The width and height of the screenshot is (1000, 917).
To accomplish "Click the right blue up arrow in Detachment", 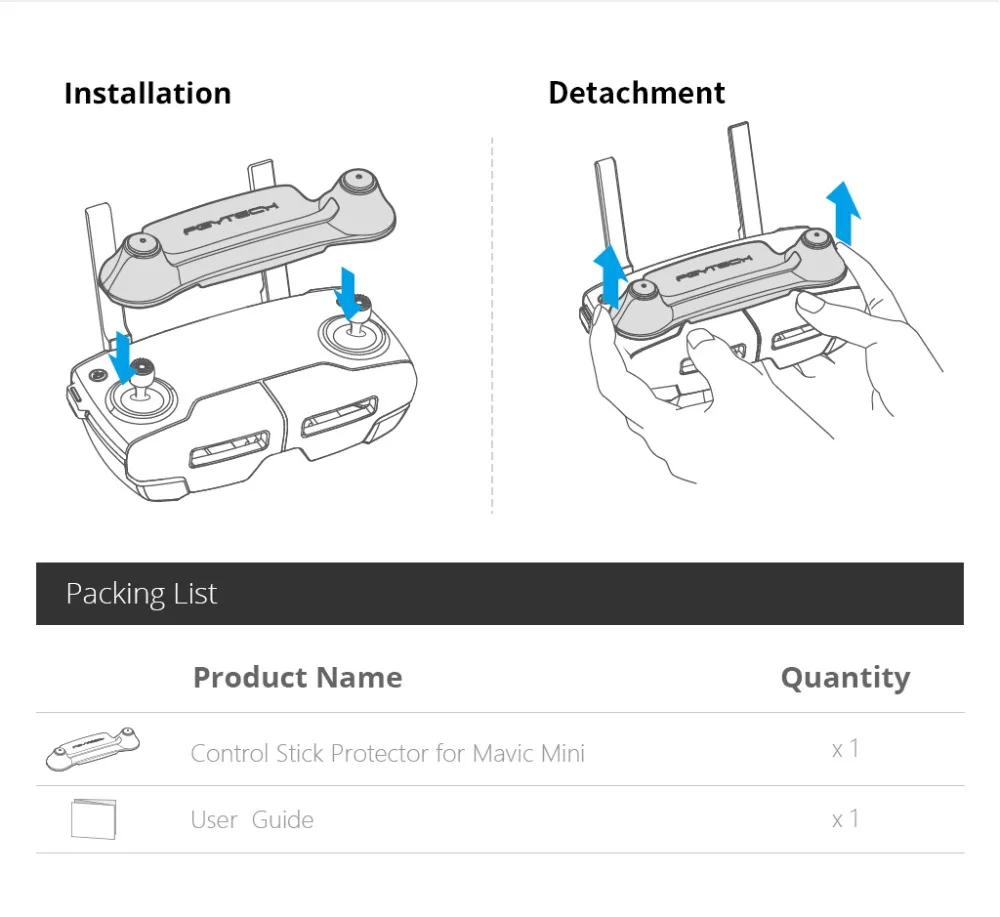I will point(844,213).
